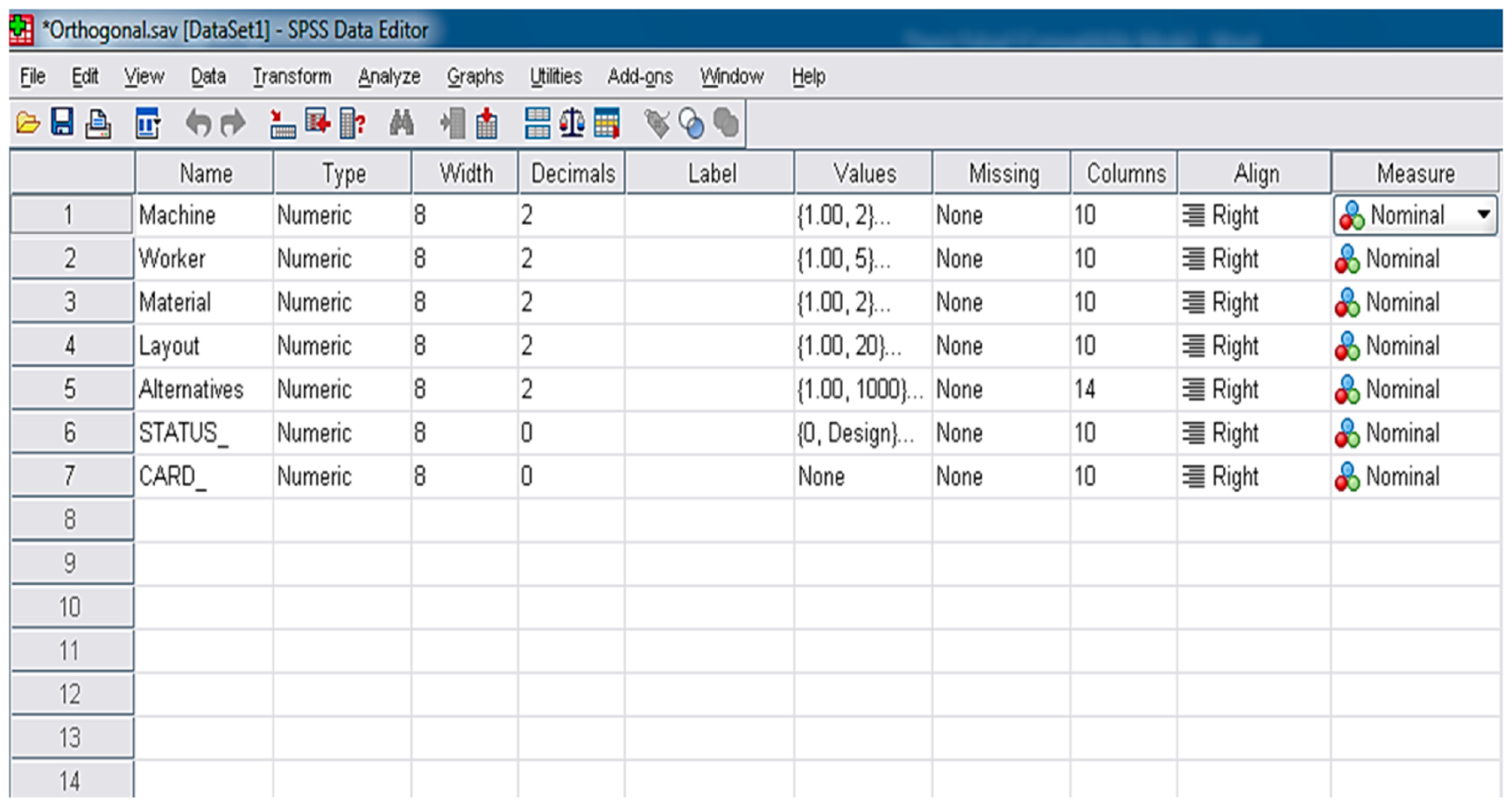Click the Select Cases toolbar icon
1512x810 pixels.
click(606, 124)
